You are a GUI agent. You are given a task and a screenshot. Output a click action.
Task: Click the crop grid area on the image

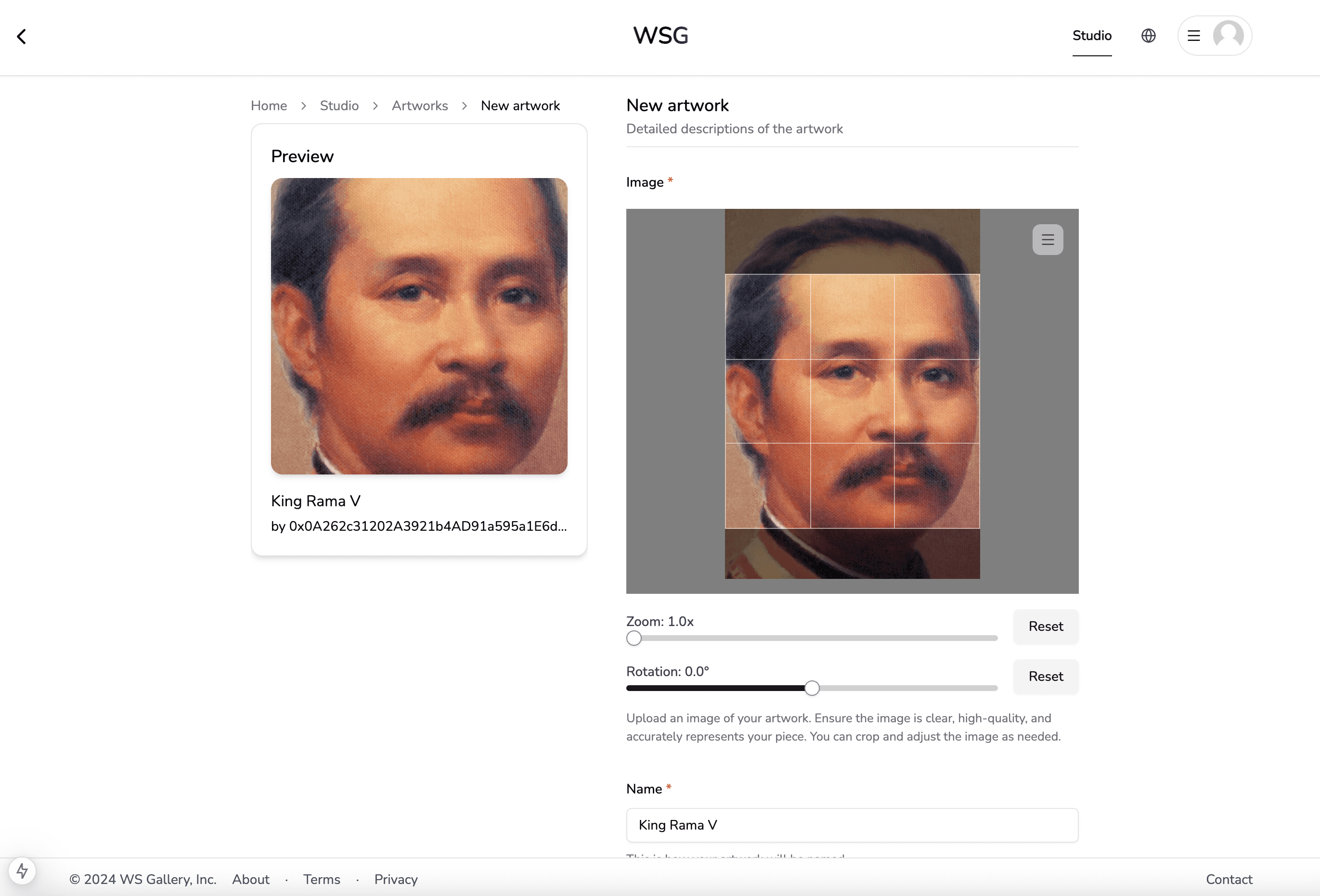[852, 401]
